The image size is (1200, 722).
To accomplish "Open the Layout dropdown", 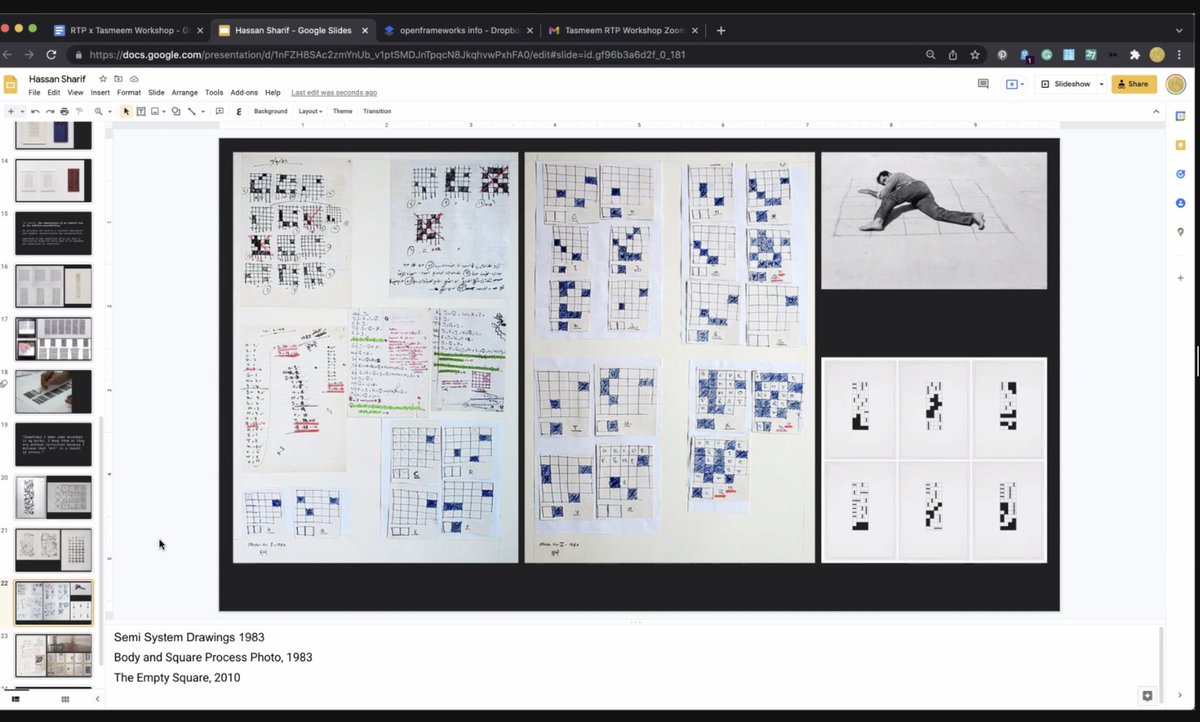I will click(x=310, y=111).
